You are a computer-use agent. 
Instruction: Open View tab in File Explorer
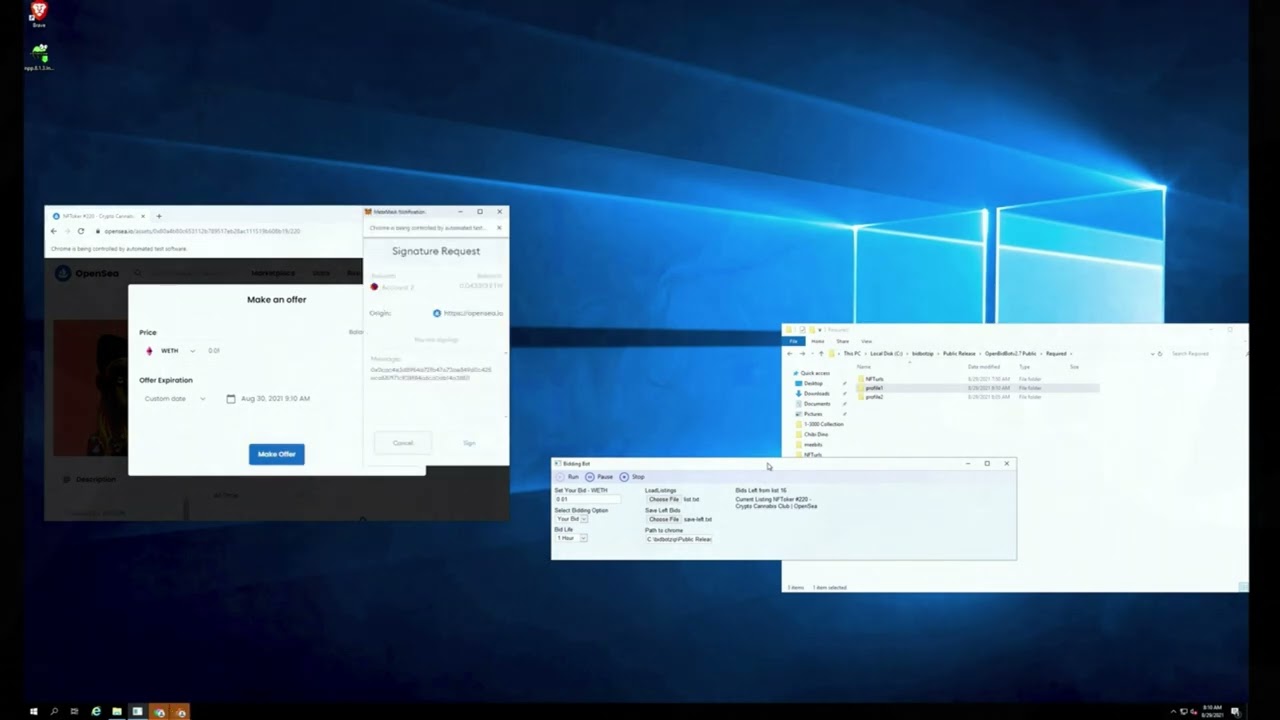866,341
